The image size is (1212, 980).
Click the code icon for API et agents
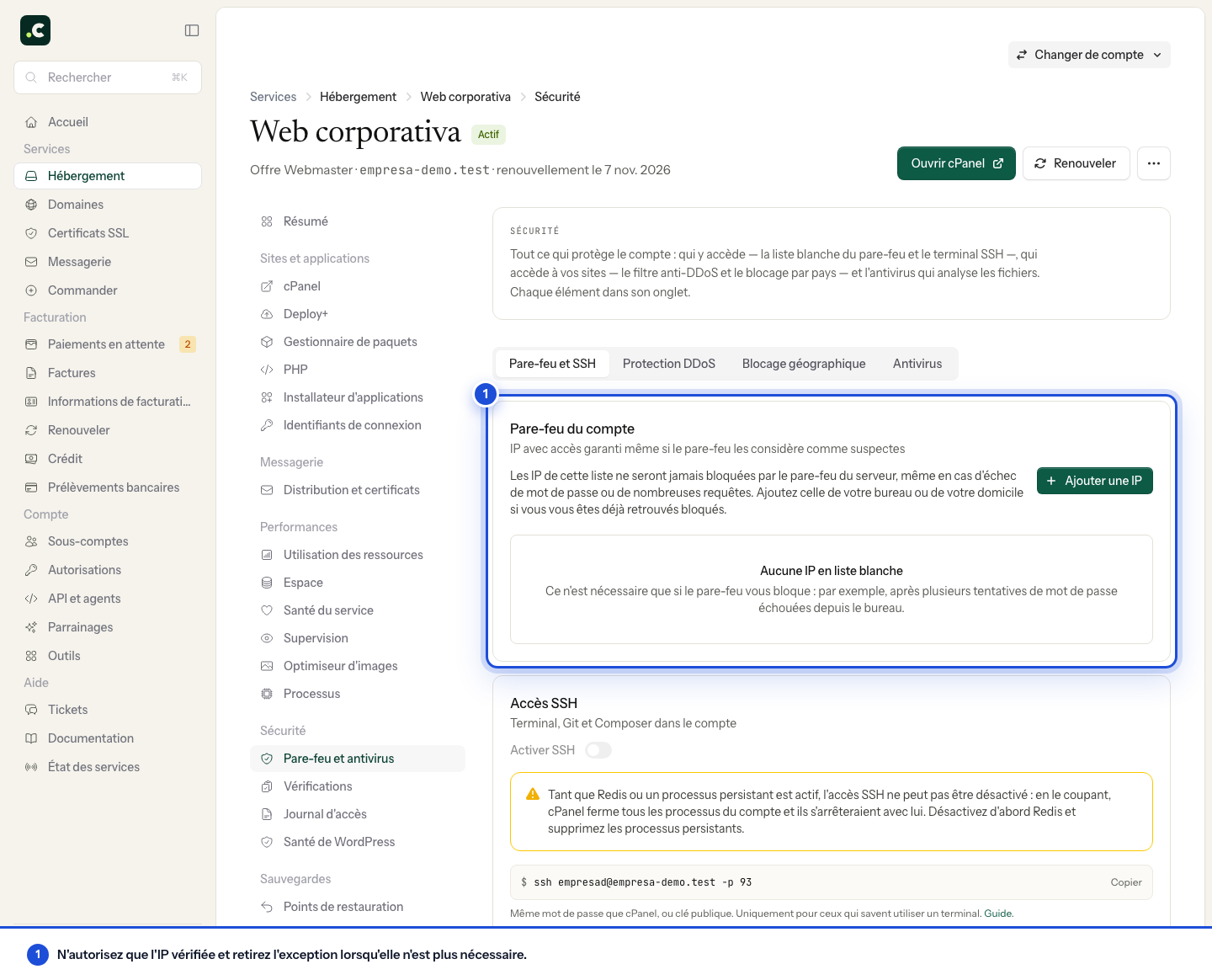pyautogui.click(x=31, y=599)
